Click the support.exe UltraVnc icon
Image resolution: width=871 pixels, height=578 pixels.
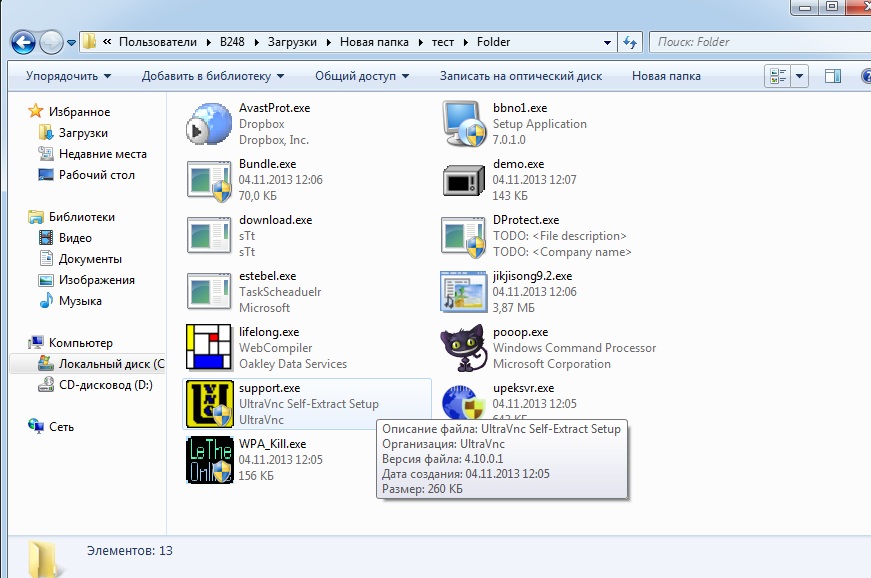[209, 404]
